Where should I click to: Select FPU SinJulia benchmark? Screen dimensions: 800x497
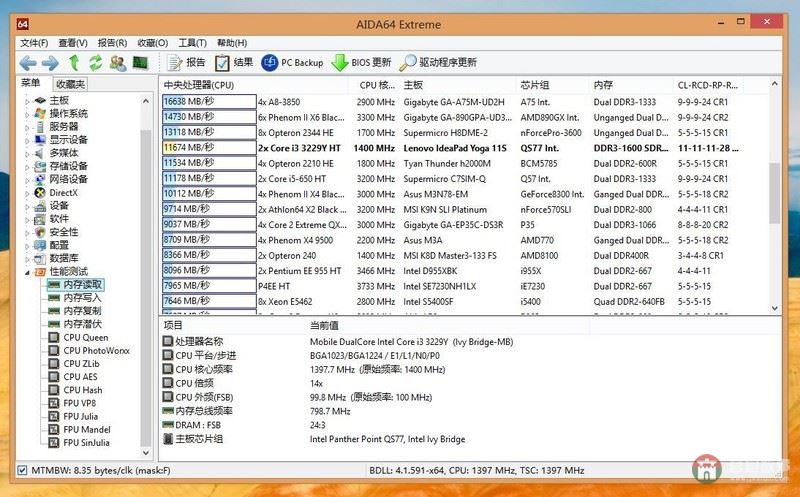click(86, 443)
